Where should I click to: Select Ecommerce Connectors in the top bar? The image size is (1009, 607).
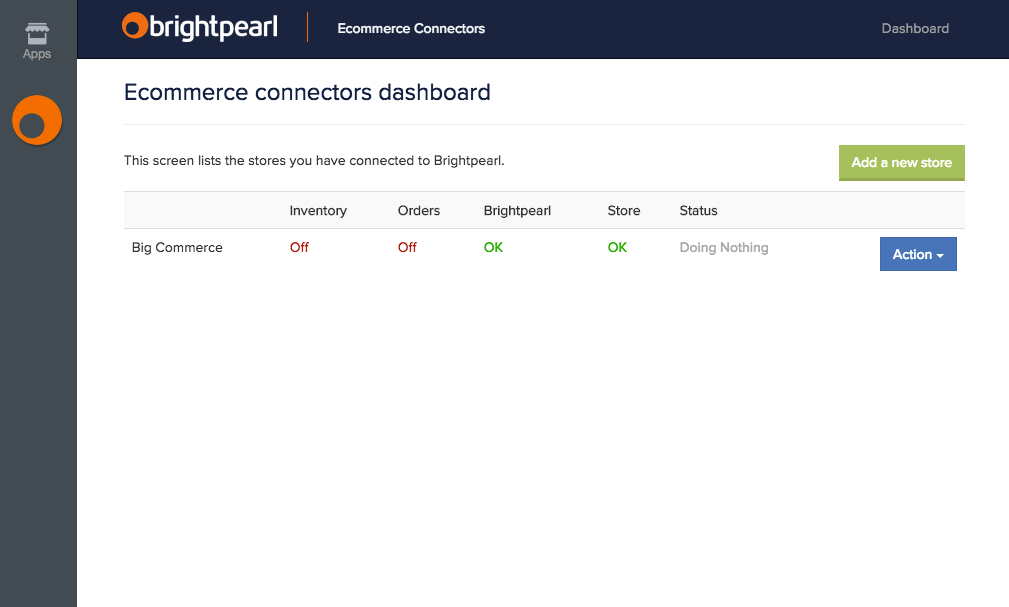click(411, 28)
